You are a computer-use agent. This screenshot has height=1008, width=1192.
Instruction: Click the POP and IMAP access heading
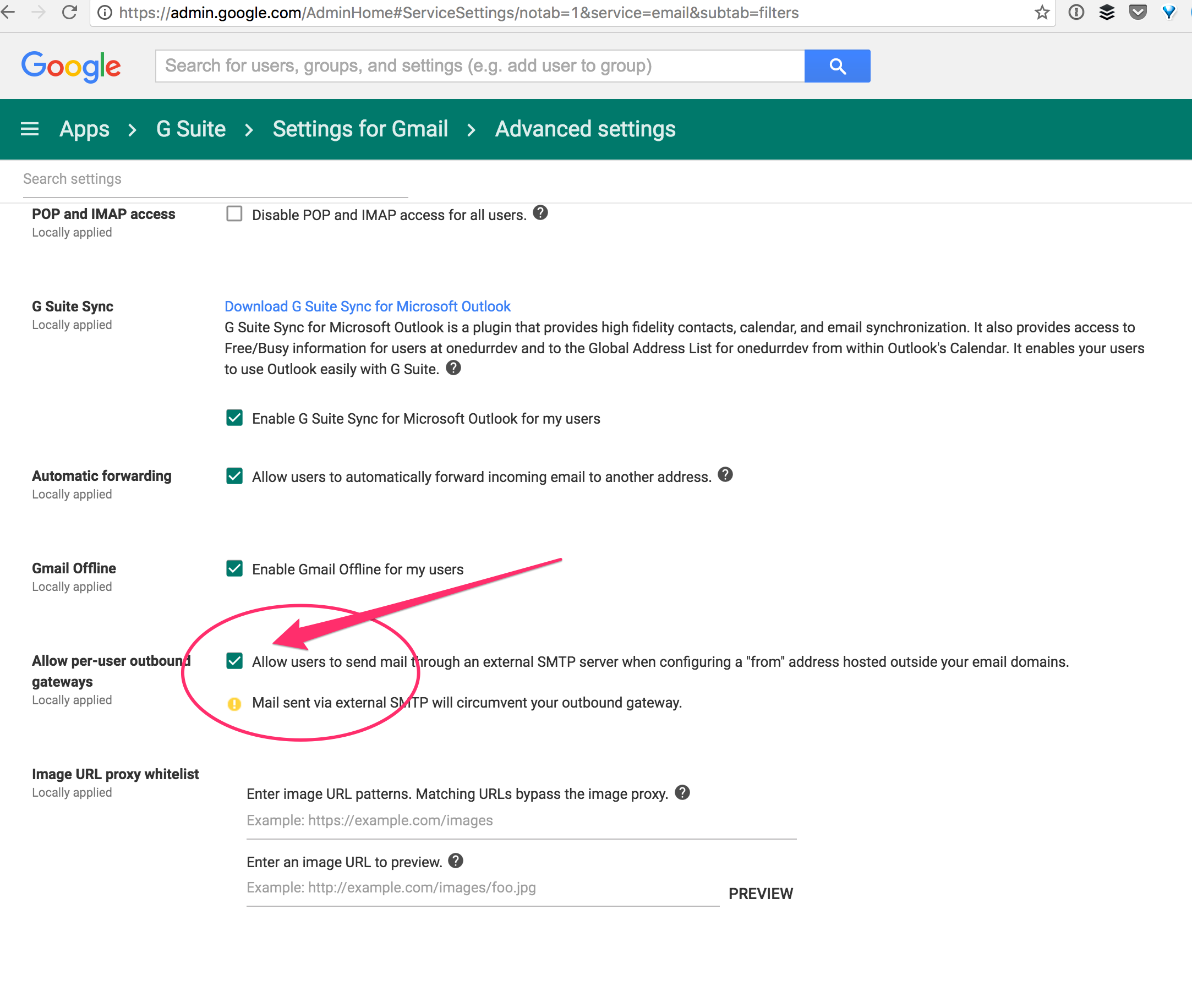tap(103, 213)
